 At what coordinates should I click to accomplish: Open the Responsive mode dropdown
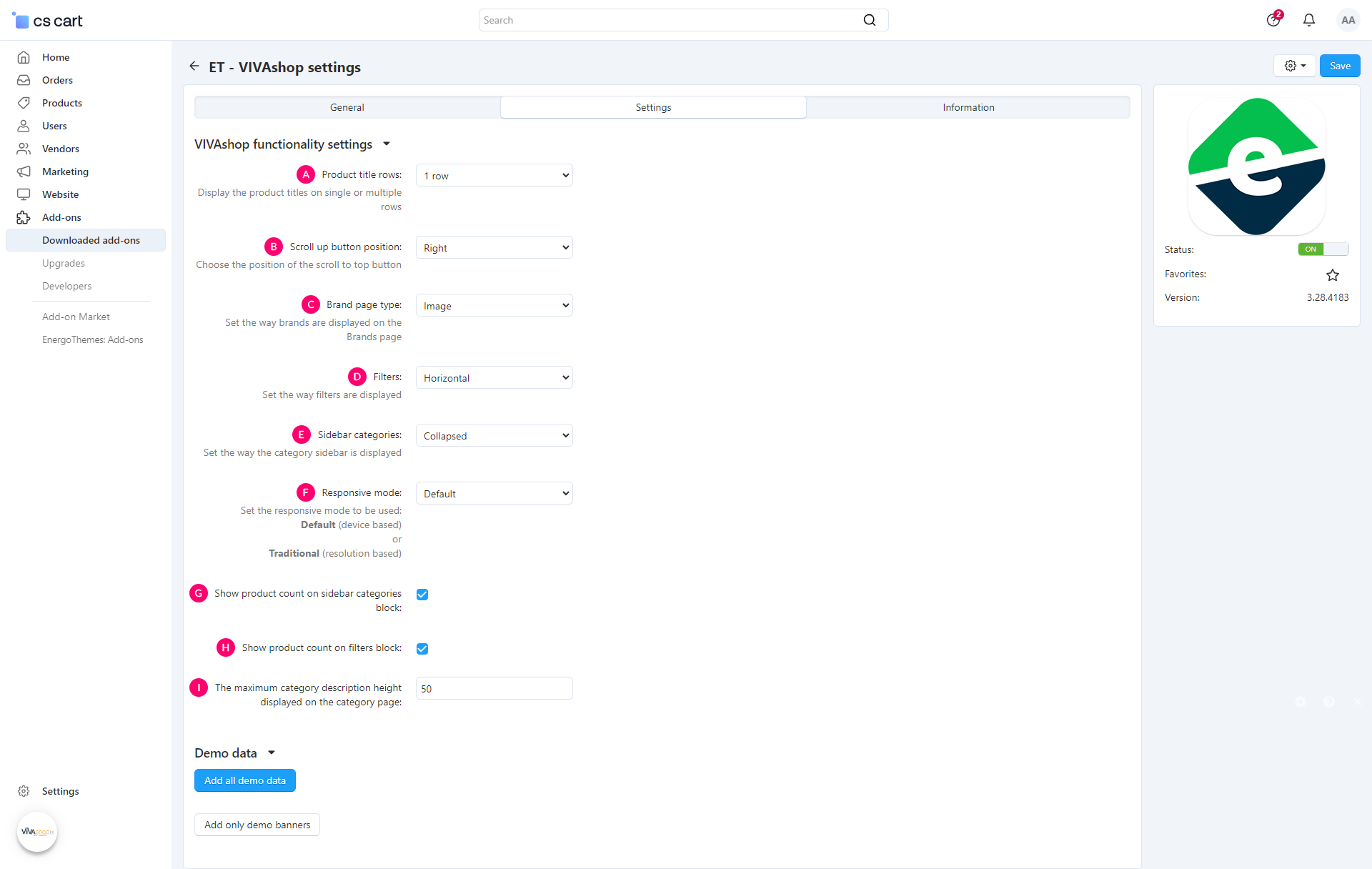point(494,494)
